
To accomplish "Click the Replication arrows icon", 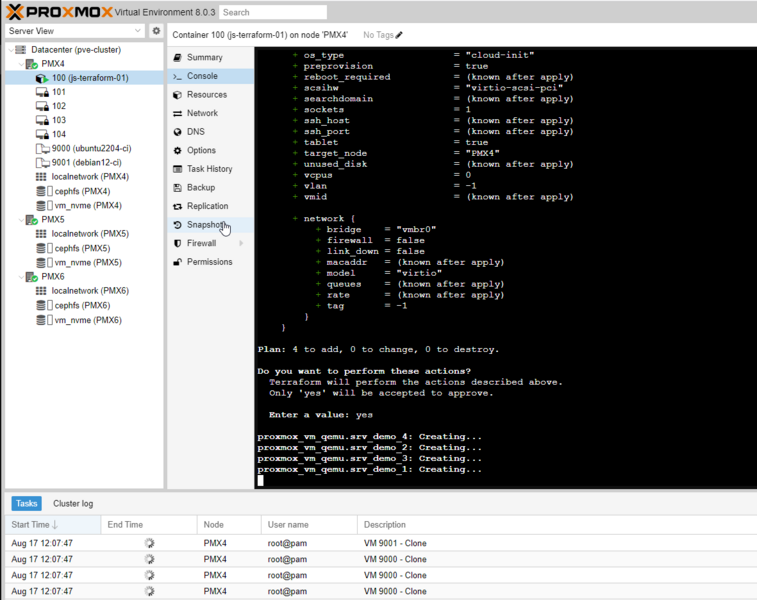I will click(178, 206).
